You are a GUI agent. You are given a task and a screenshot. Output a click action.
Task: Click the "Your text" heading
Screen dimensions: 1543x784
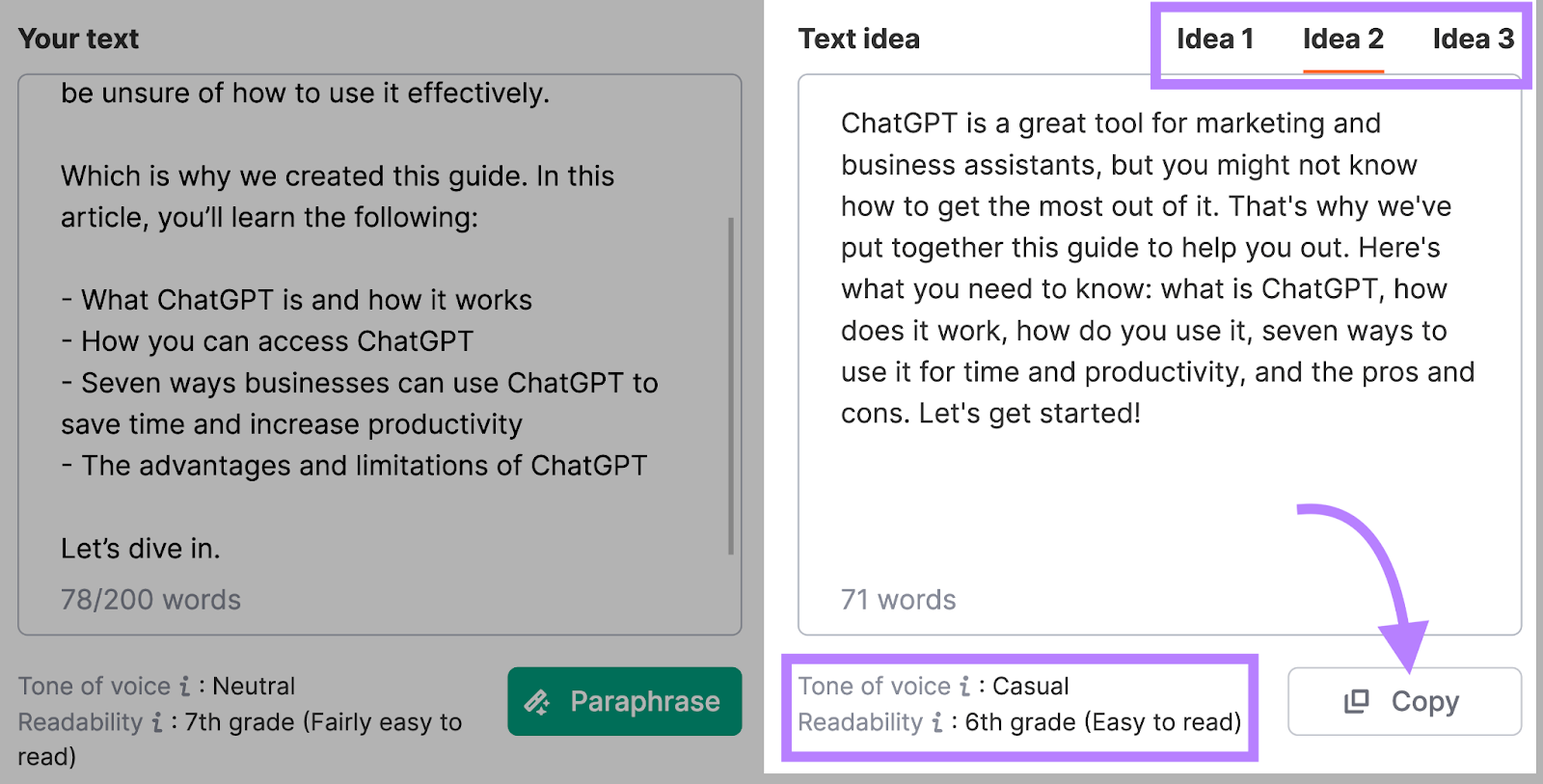click(x=78, y=40)
